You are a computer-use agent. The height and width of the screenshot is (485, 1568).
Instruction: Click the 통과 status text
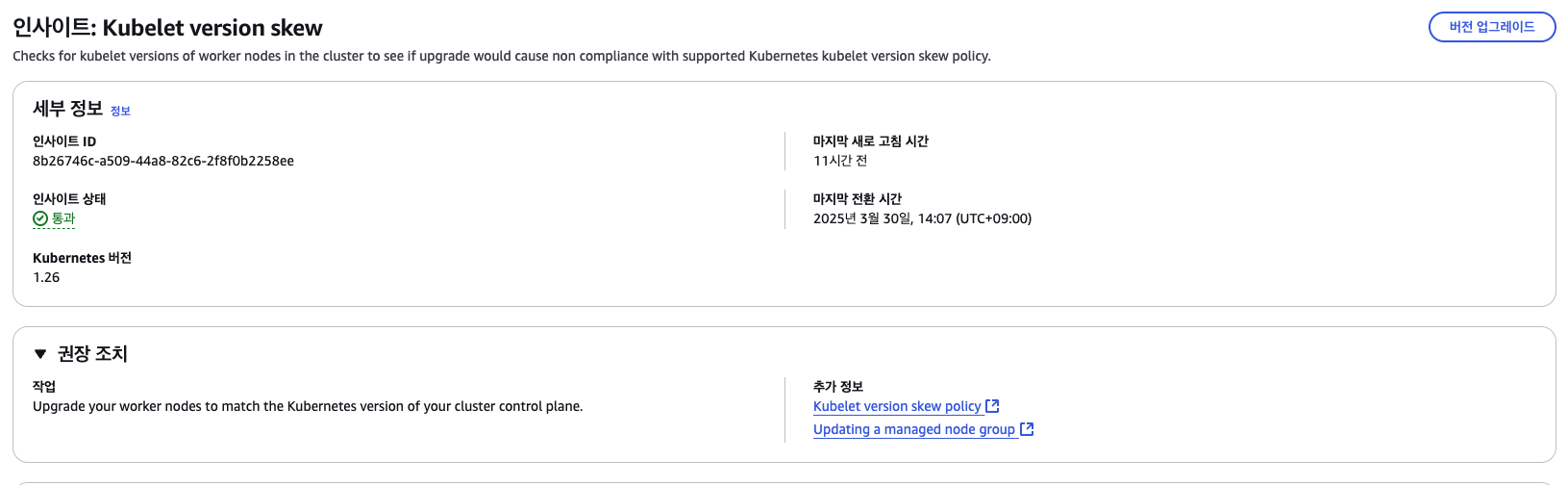click(x=63, y=219)
